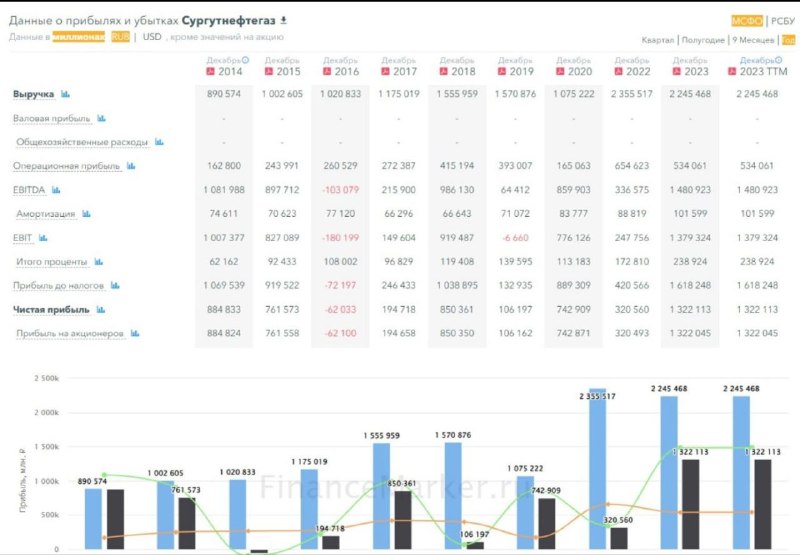Click the info icon beside Декабрь 2014
Screen dimensions: 800x555
point(245,60)
